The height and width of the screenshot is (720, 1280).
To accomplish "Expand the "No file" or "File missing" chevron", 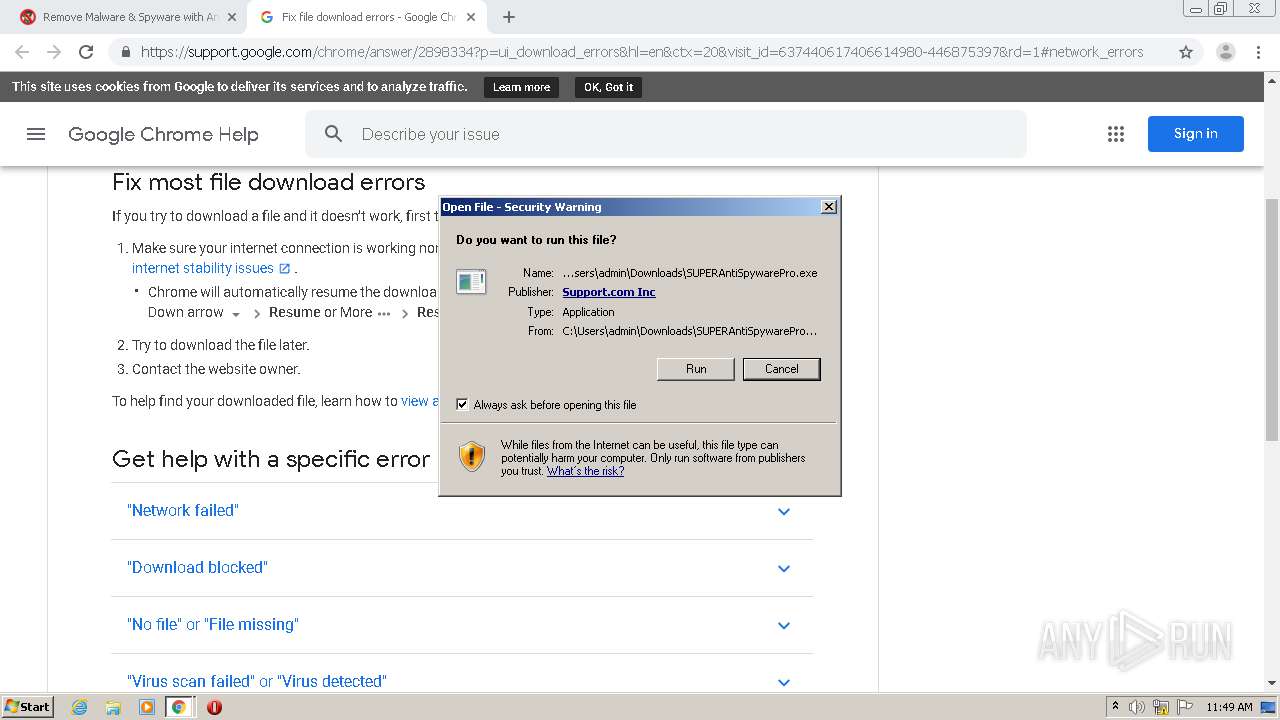I will [784, 625].
